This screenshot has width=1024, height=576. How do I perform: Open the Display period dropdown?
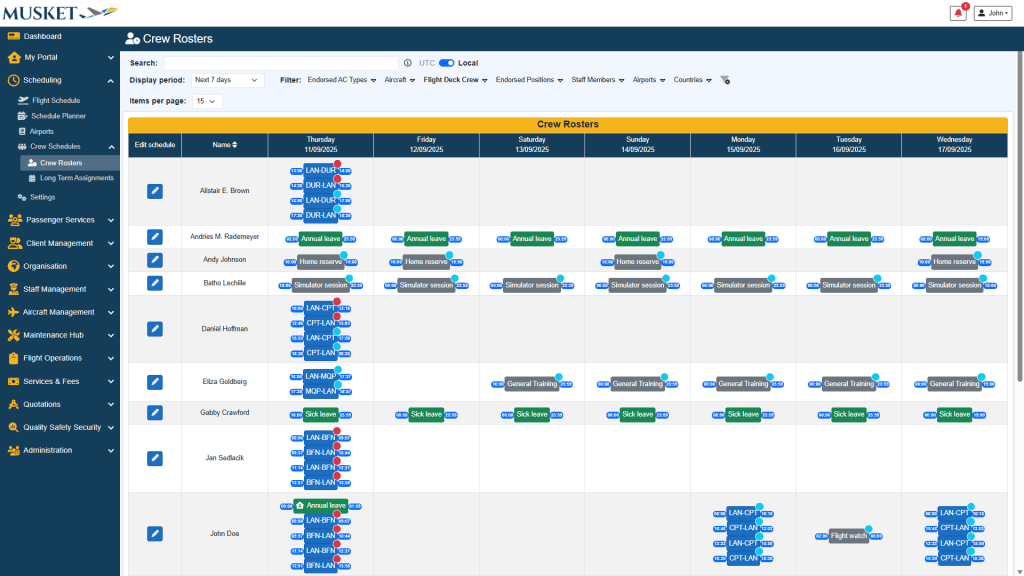[x=225, y=80]
